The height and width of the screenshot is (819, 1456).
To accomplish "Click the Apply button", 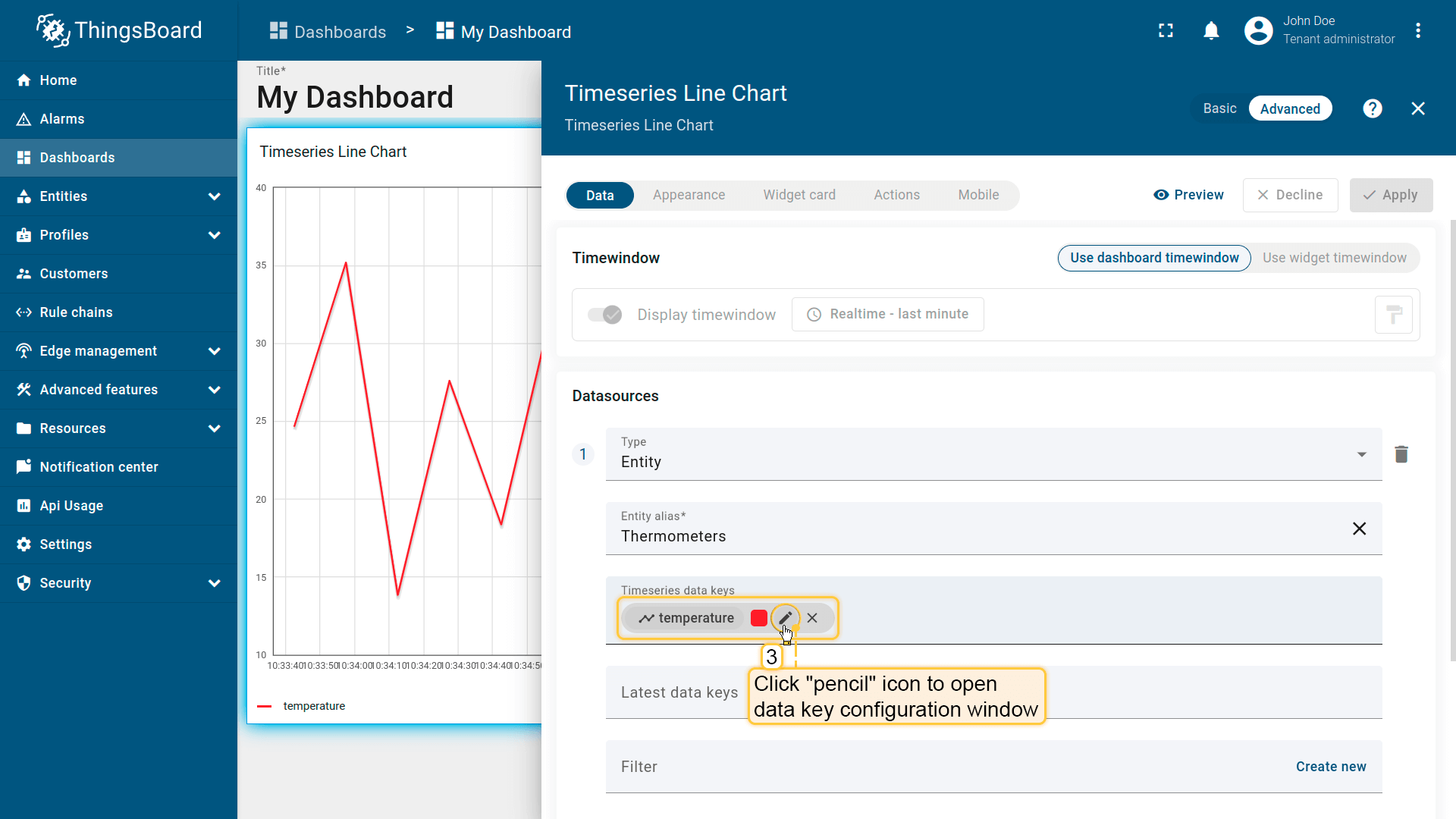I will point(1391,195).
